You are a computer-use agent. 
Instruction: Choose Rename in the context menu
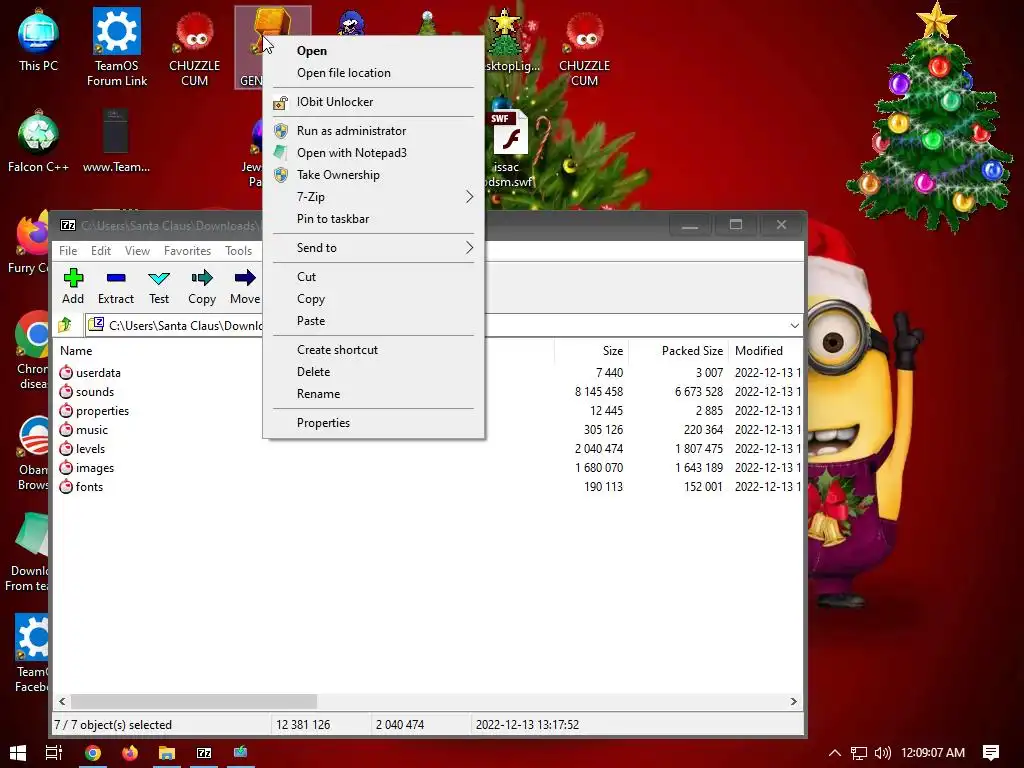[x=373, y=394]
